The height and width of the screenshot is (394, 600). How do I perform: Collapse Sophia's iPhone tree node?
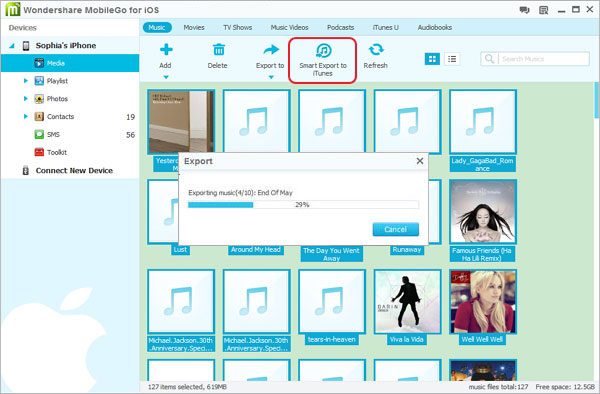12,46
